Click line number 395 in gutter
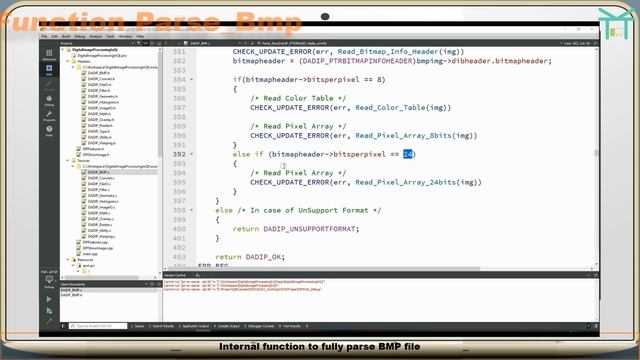Viewport: 640px width, 360px height. click(x=179, y=182)
